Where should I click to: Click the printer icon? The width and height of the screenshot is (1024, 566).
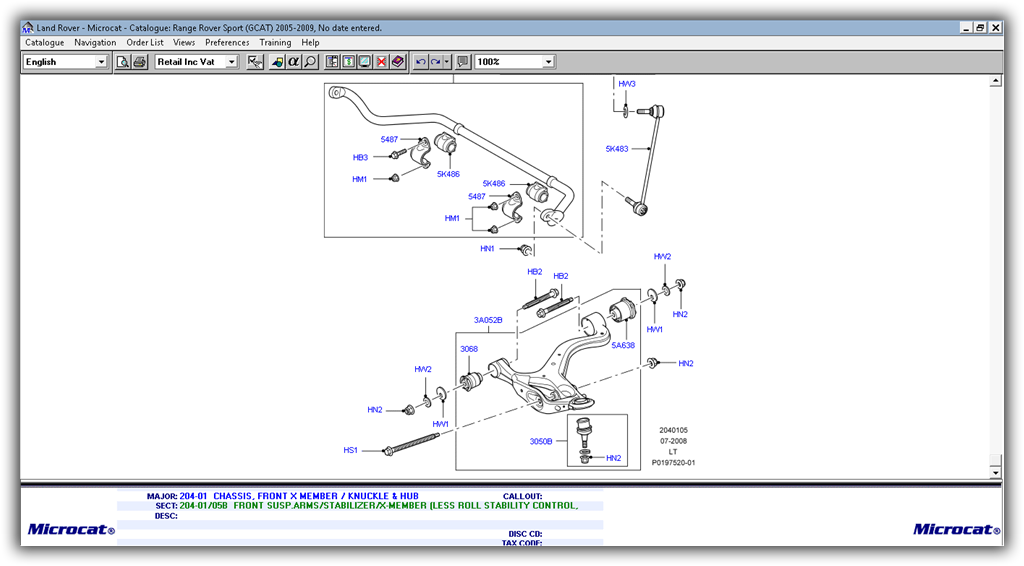click(x=139, y=61)
